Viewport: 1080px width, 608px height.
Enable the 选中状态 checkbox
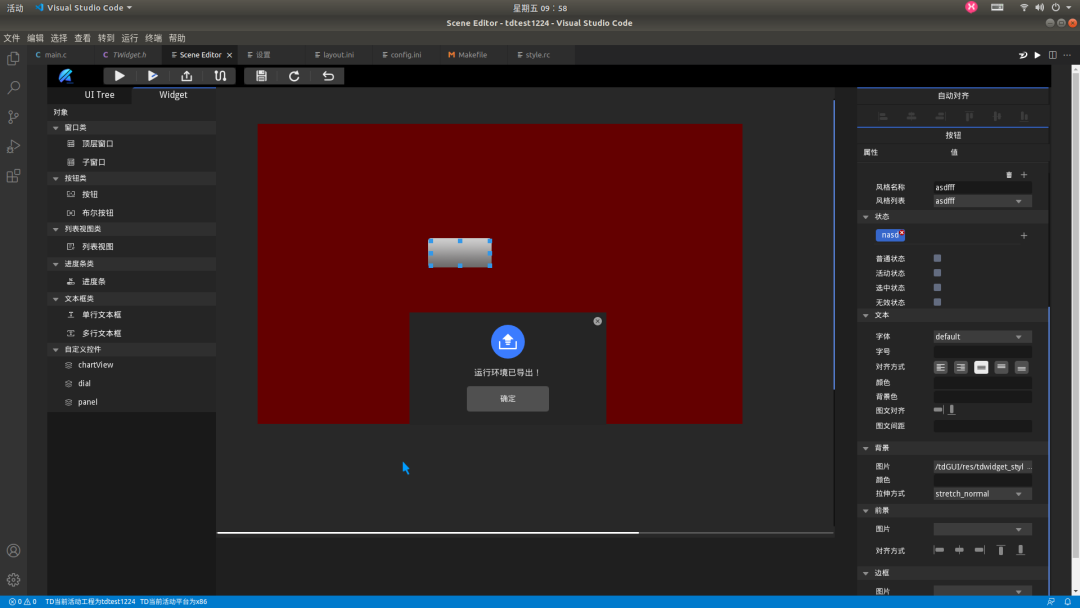click(x=937, y=287)
